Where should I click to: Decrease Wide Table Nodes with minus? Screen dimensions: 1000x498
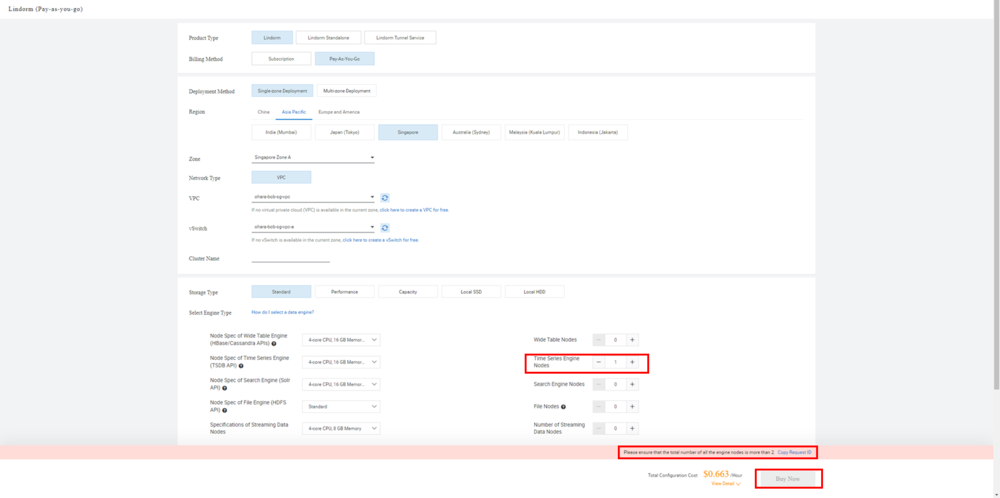pyautogui.click(x=599, y=340)
